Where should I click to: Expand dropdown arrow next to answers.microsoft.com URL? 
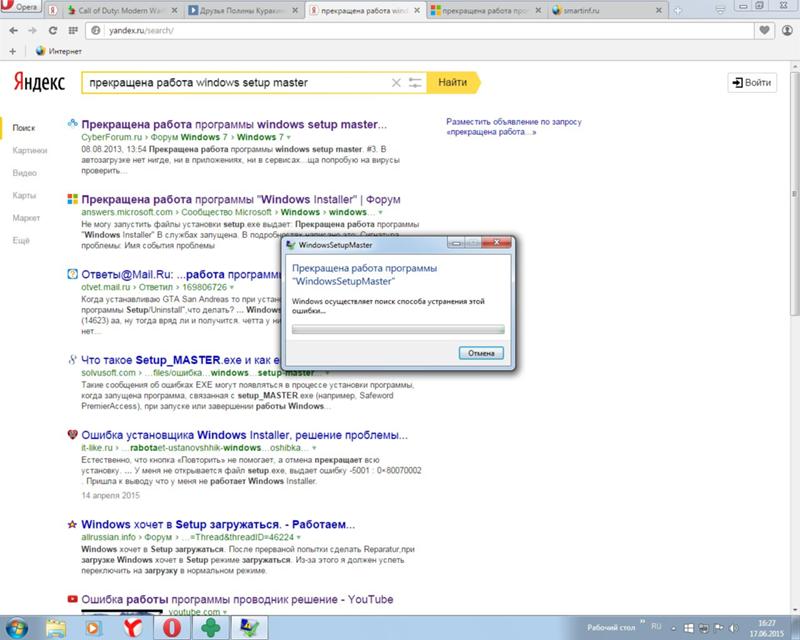pos(380,213)
